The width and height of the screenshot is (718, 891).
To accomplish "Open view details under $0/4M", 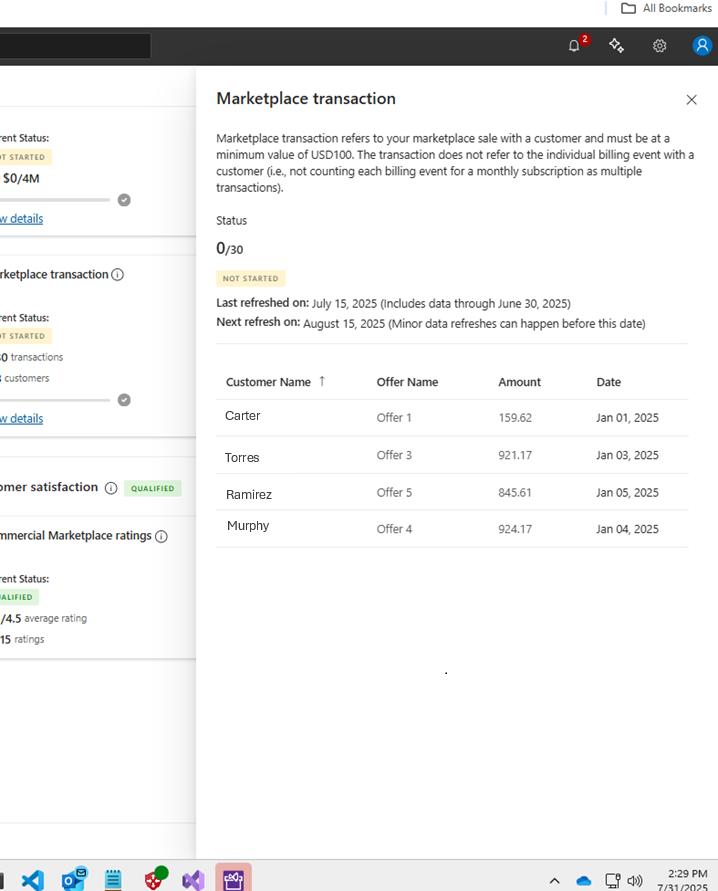I will (22, 219).
